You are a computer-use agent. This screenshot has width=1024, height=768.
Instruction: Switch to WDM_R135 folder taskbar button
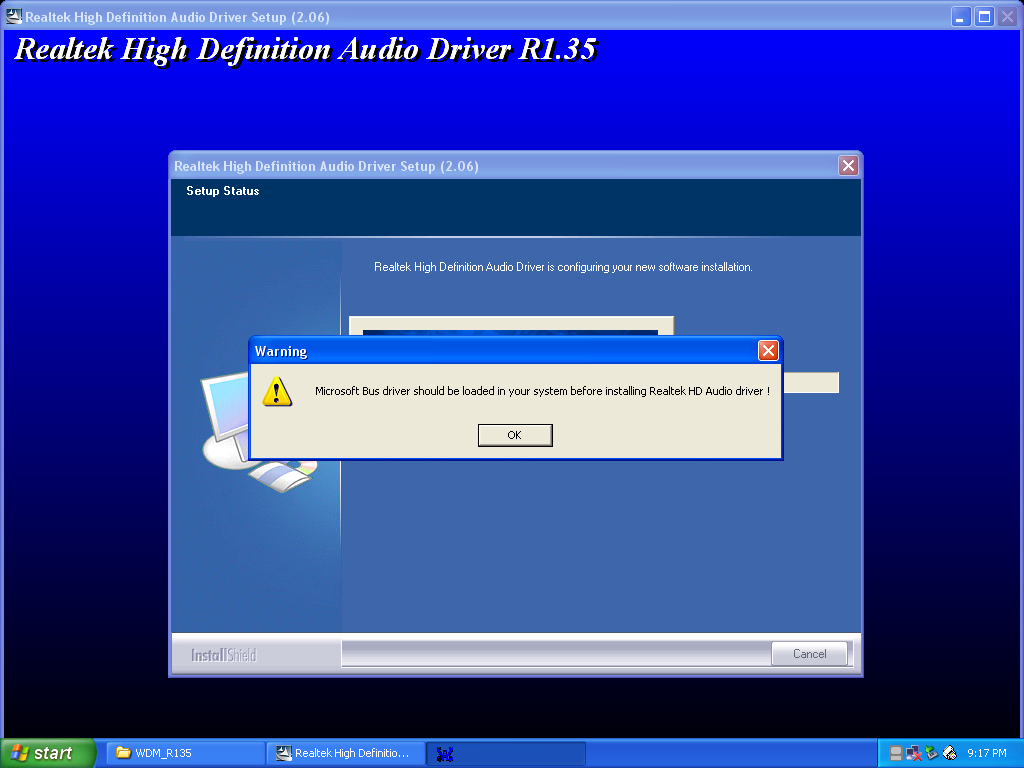(185, 753)
